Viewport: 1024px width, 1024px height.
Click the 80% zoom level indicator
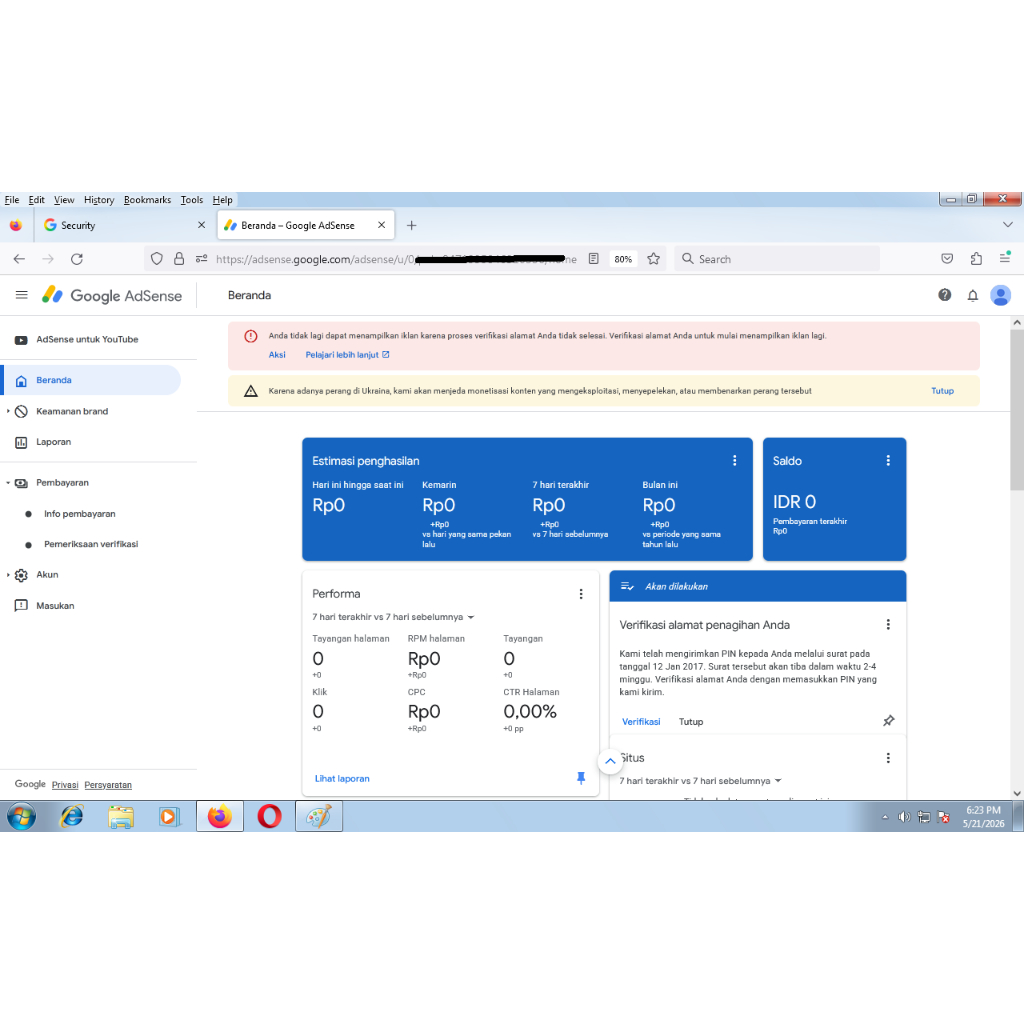point(623,259)
